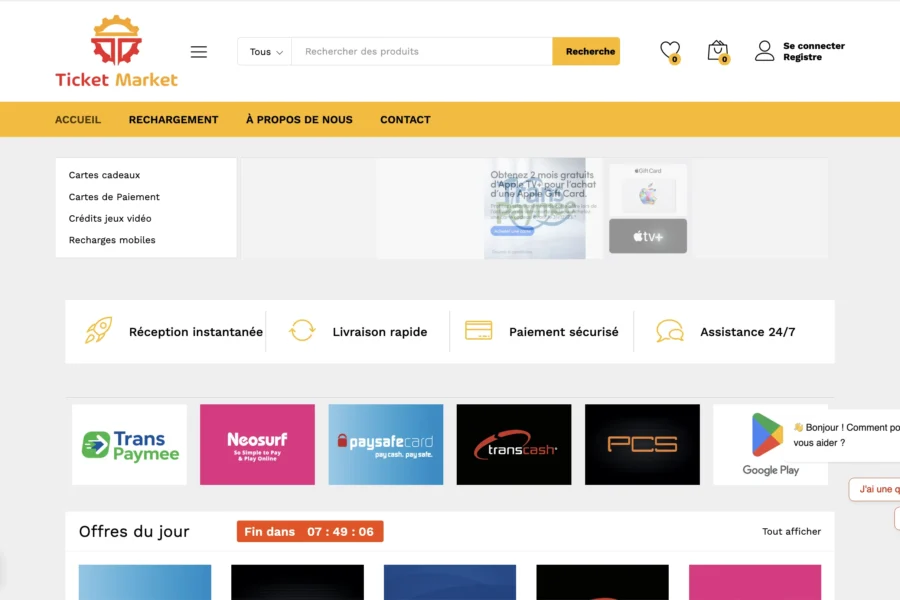Open the Google Play brand tile
Screen dimensions: 900x600
click(x=770, y=444)
